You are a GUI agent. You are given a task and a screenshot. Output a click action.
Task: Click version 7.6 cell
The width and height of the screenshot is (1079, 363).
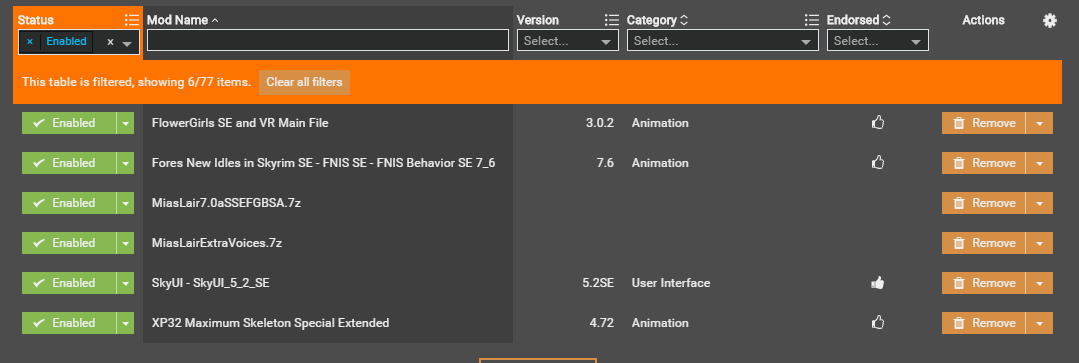coord(605,163)
